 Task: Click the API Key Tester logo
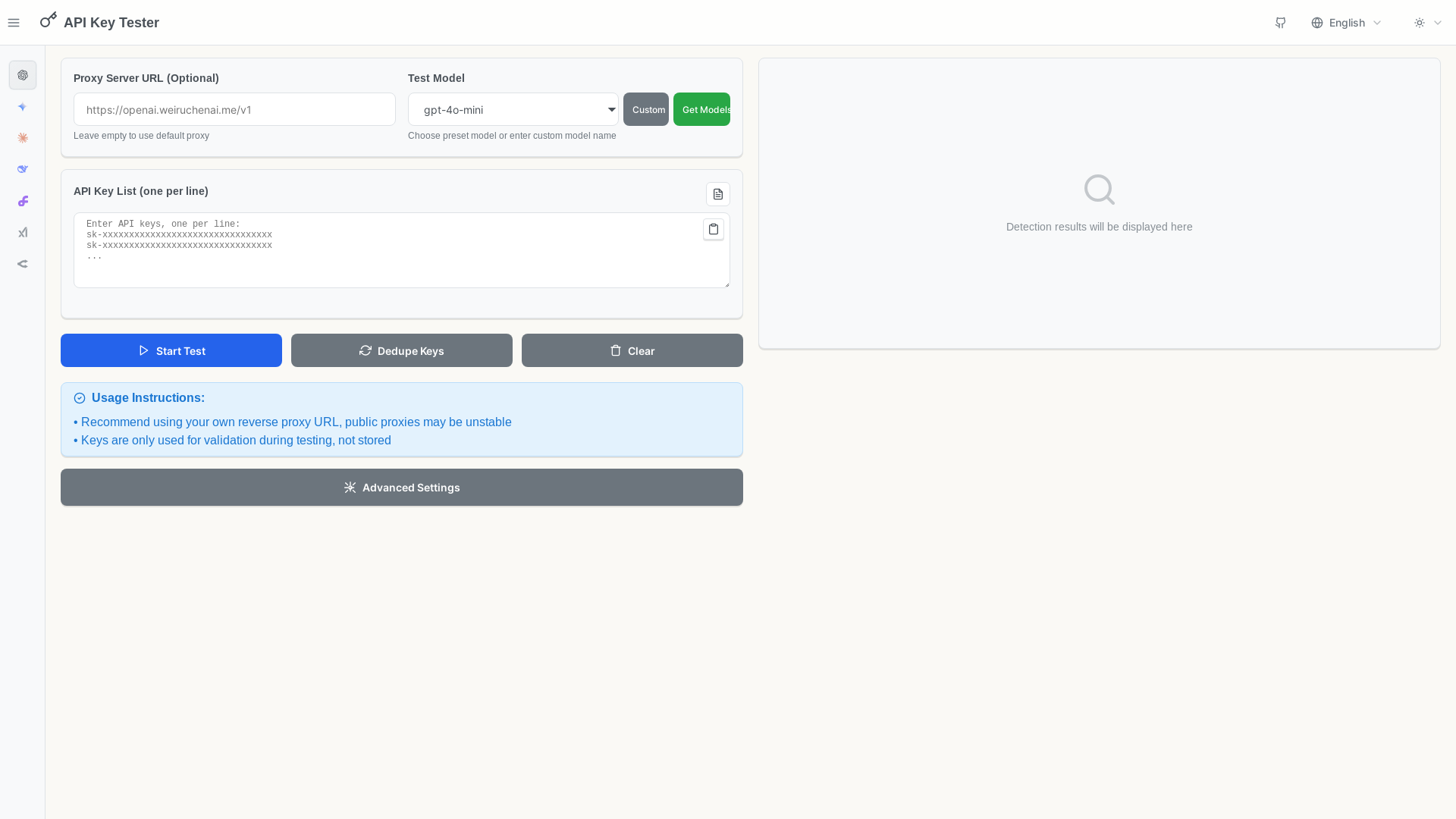(99, 21)
